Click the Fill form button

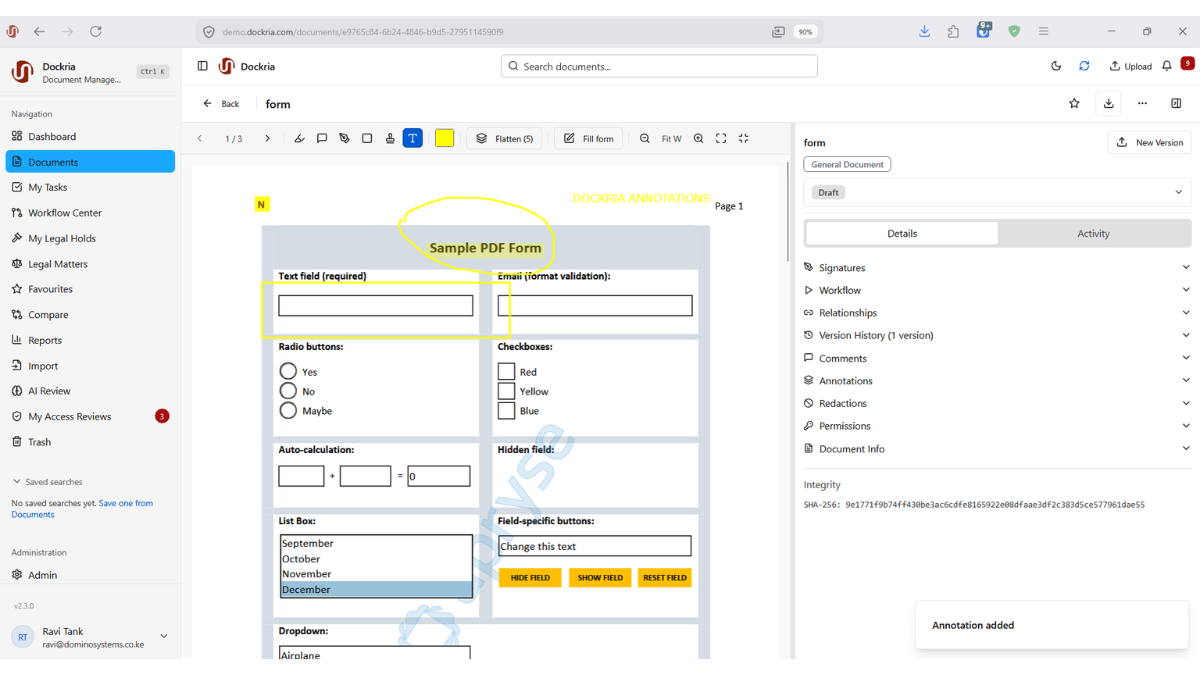(x=588, y=138)
